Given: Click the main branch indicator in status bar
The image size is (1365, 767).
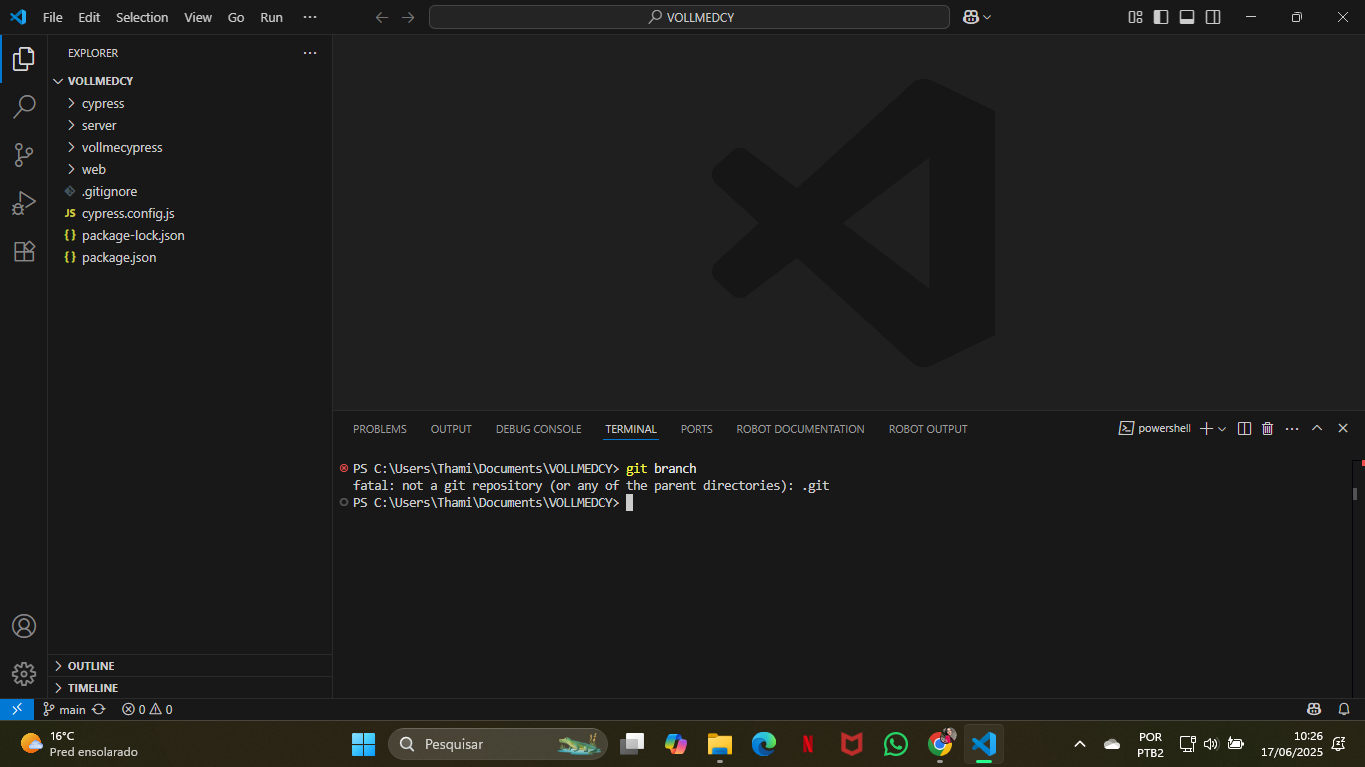Looking at the screenshot, I should click(x=65, y=709).
